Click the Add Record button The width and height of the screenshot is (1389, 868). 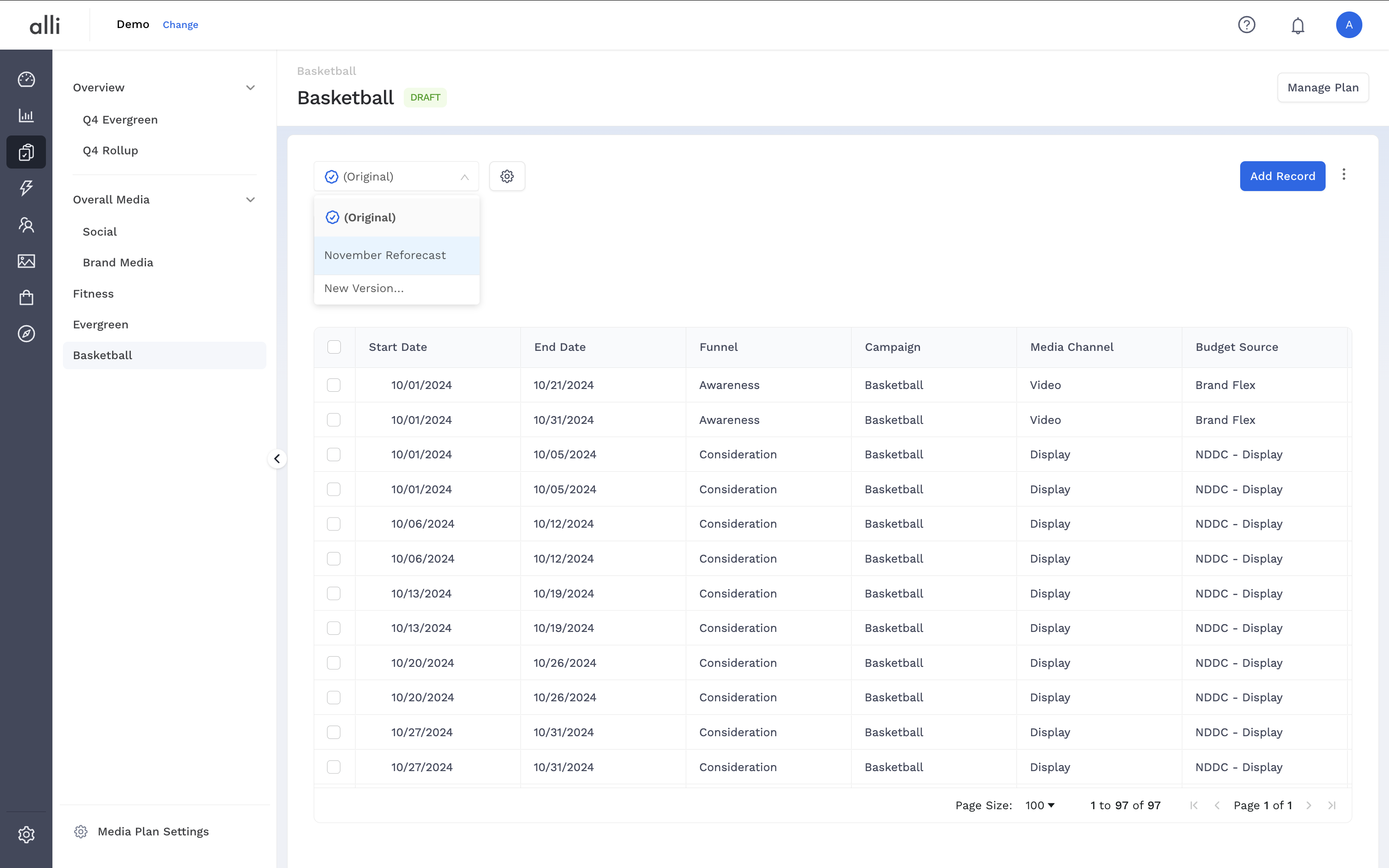pyautogui.click(x=1282, y=176)
